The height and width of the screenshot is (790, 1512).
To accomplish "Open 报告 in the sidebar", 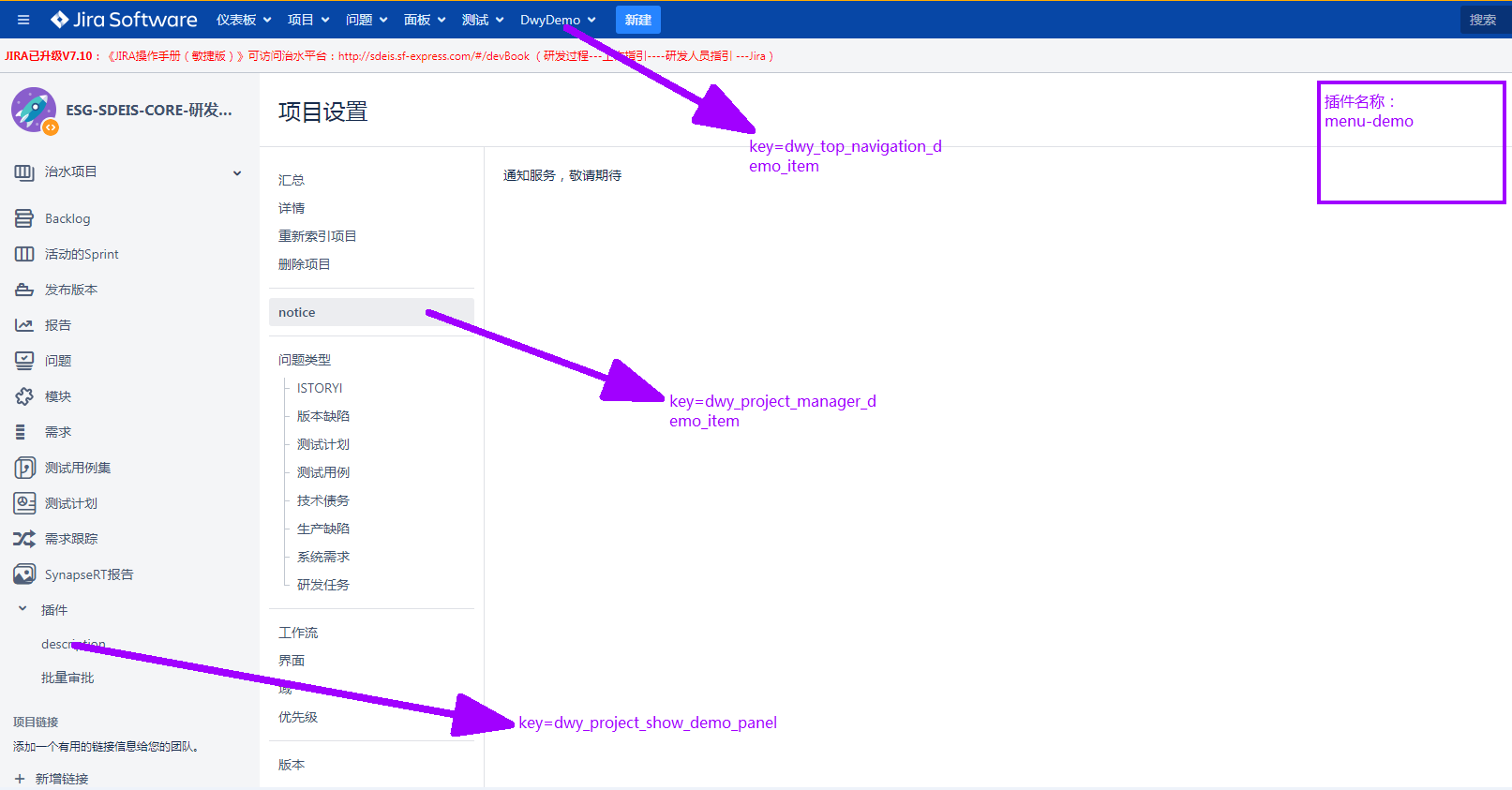I will [x=58, y=325].
